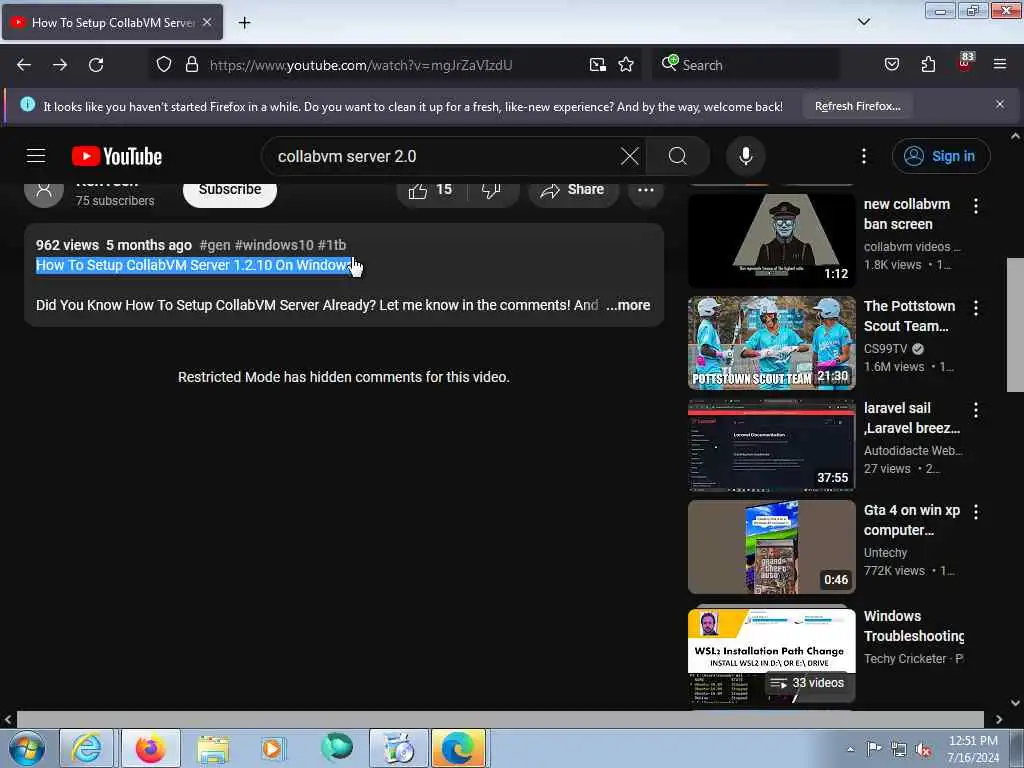This screenshot has height=768, width=1024.
Task: Open 'Windows Troubleshooting' playlist title
Action: [x=914, y=626]
